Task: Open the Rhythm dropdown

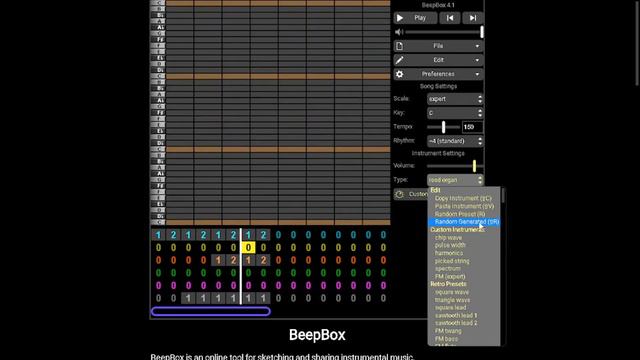Action: (455, 141)
